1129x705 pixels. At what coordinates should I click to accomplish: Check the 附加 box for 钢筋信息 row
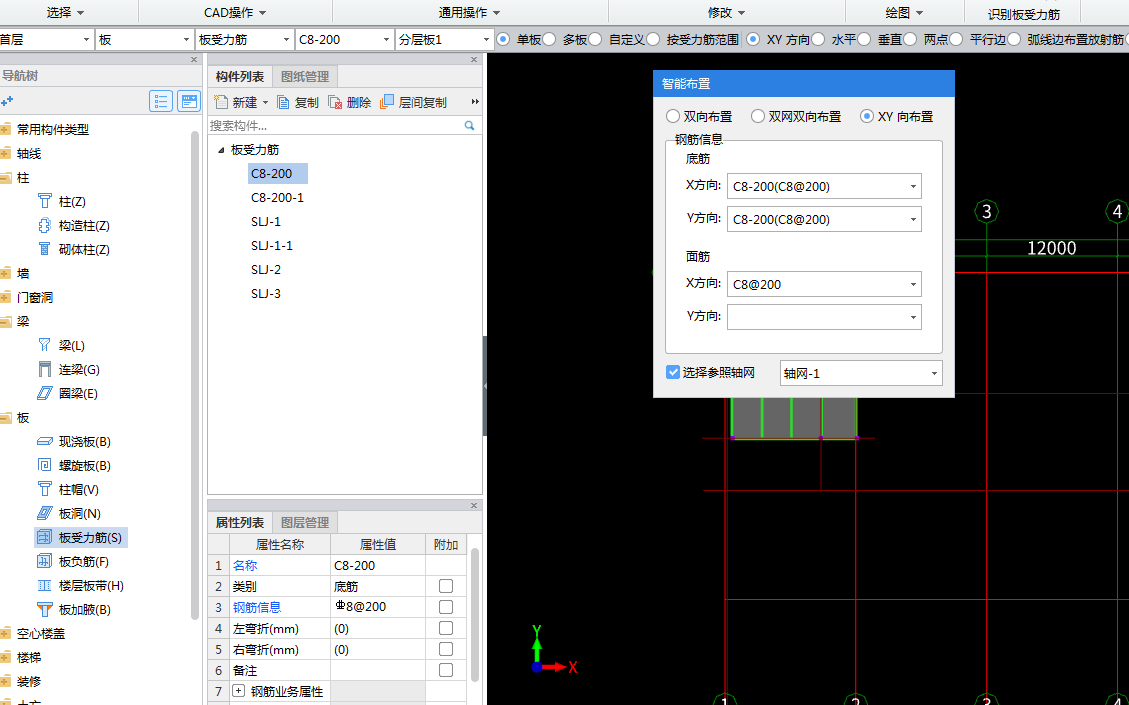click(x=446, y=607)
